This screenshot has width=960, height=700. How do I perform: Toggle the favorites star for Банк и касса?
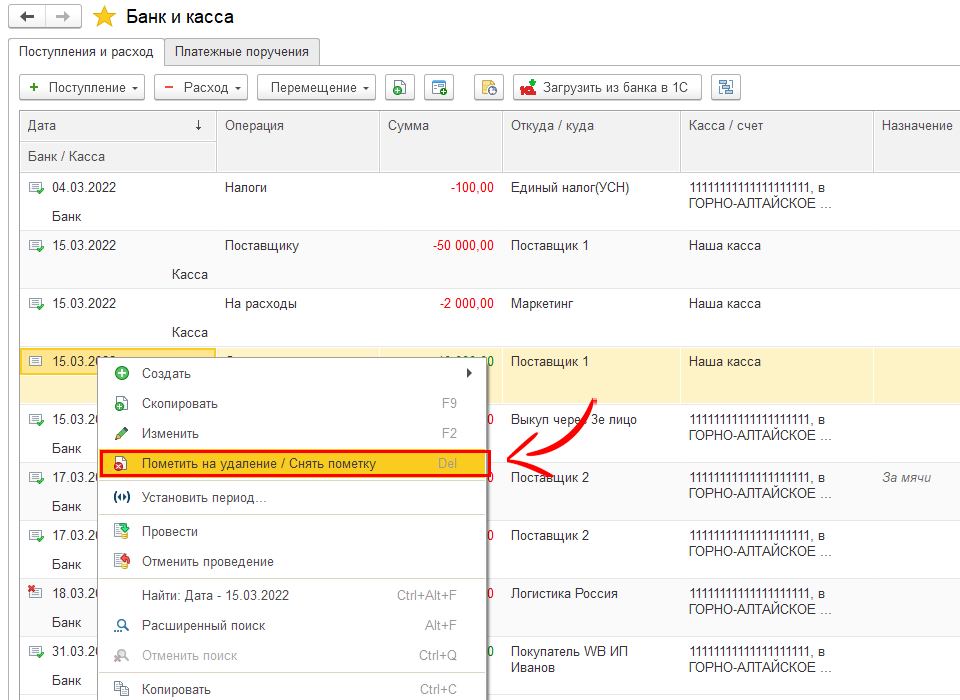click(x=104, y=17)
